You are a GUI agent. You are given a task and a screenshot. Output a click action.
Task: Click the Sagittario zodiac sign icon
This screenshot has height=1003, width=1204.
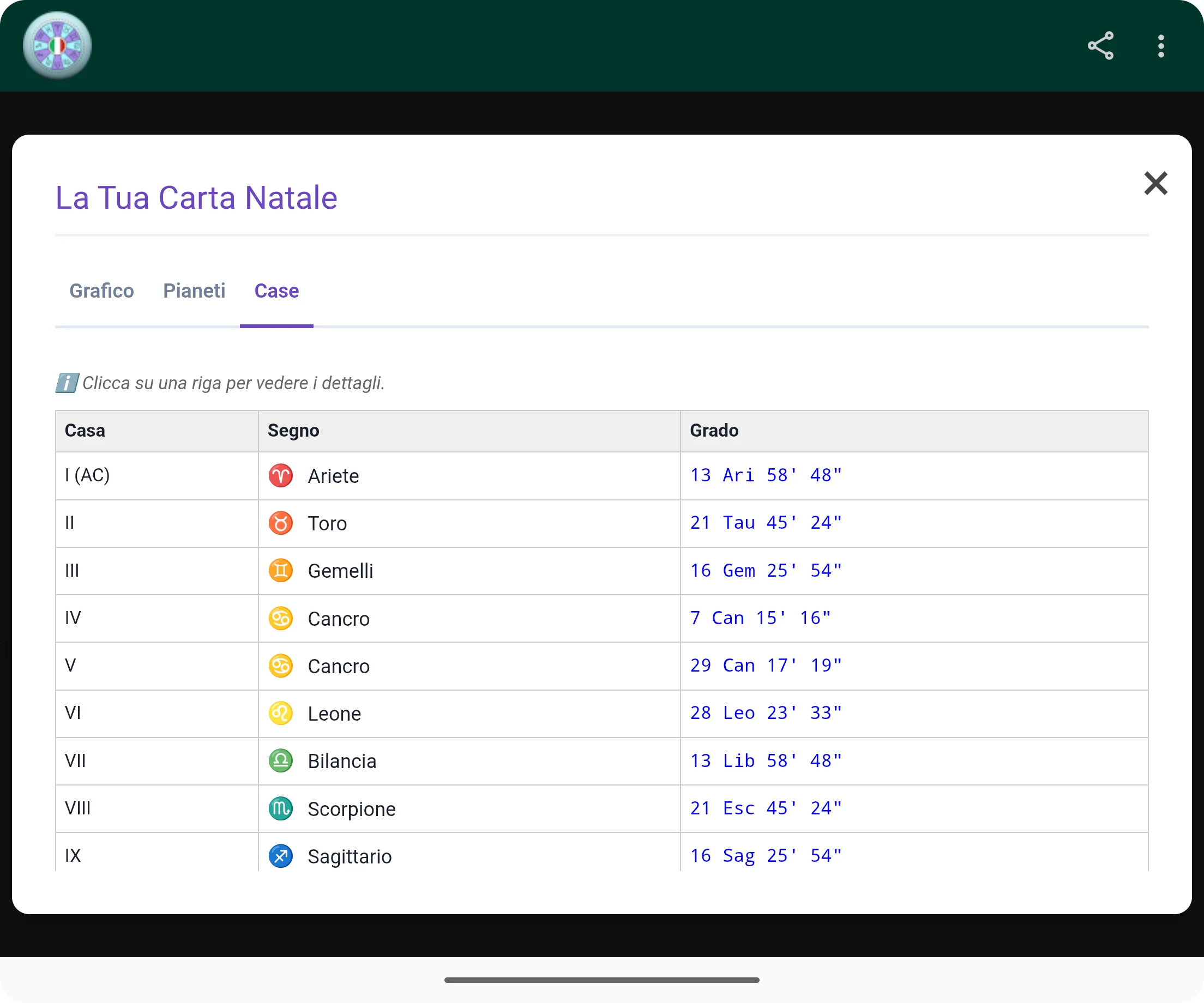[281, 856]
